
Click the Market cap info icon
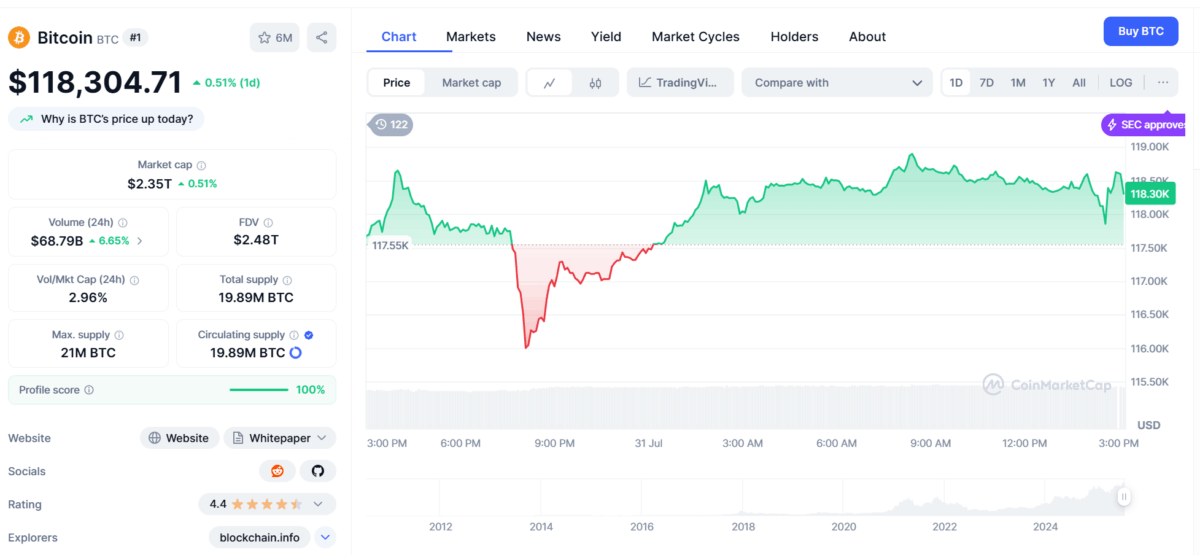[x=202, y=165]
